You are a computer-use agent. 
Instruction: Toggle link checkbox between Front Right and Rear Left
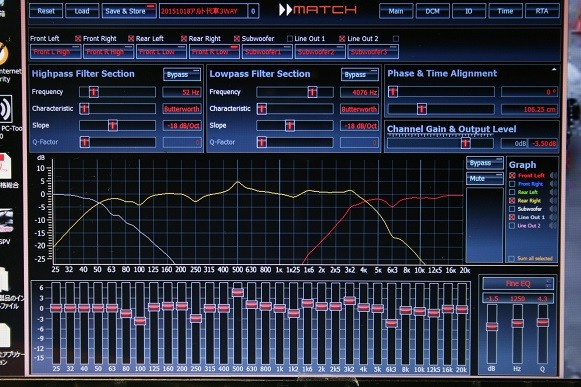(x=131, y=39)
